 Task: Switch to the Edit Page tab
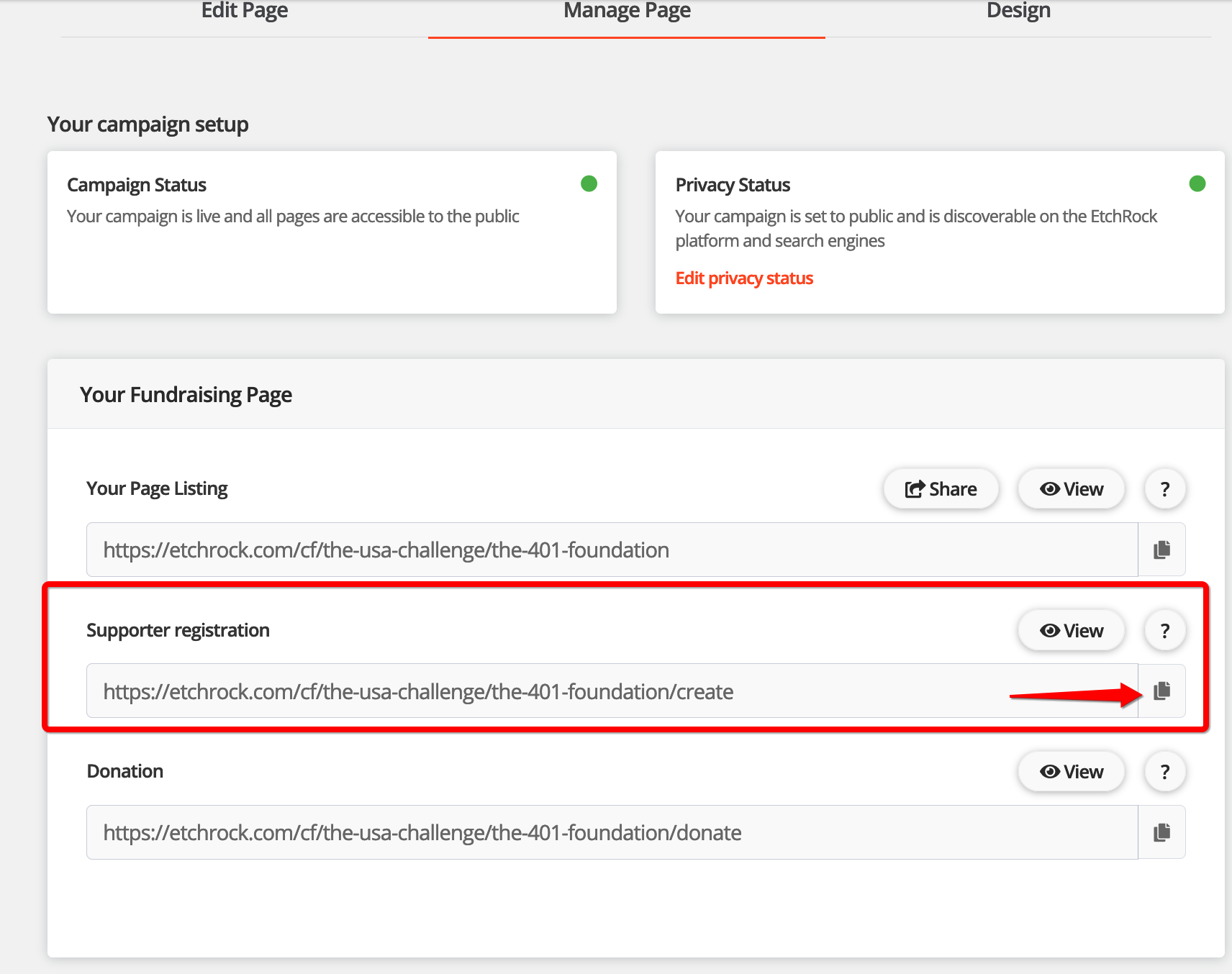(x=245, y=12)
